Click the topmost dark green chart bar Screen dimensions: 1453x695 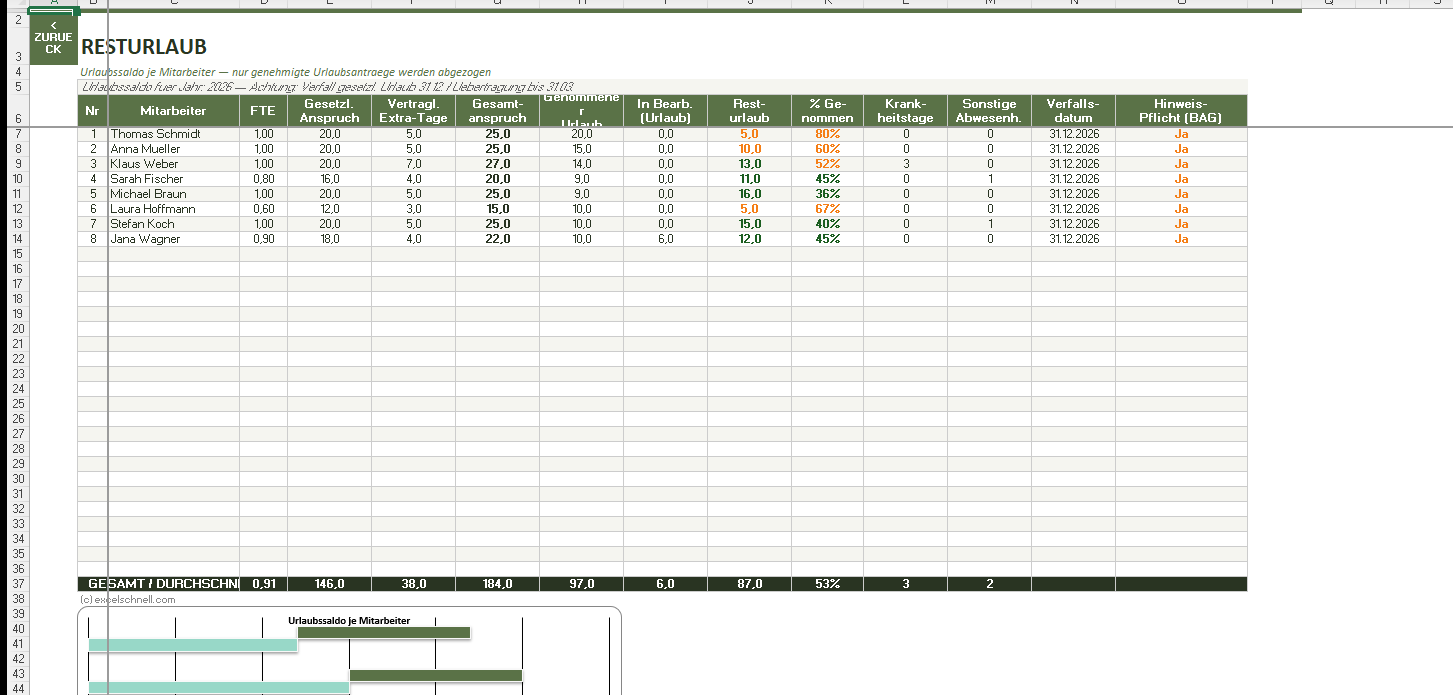[384, 633]
